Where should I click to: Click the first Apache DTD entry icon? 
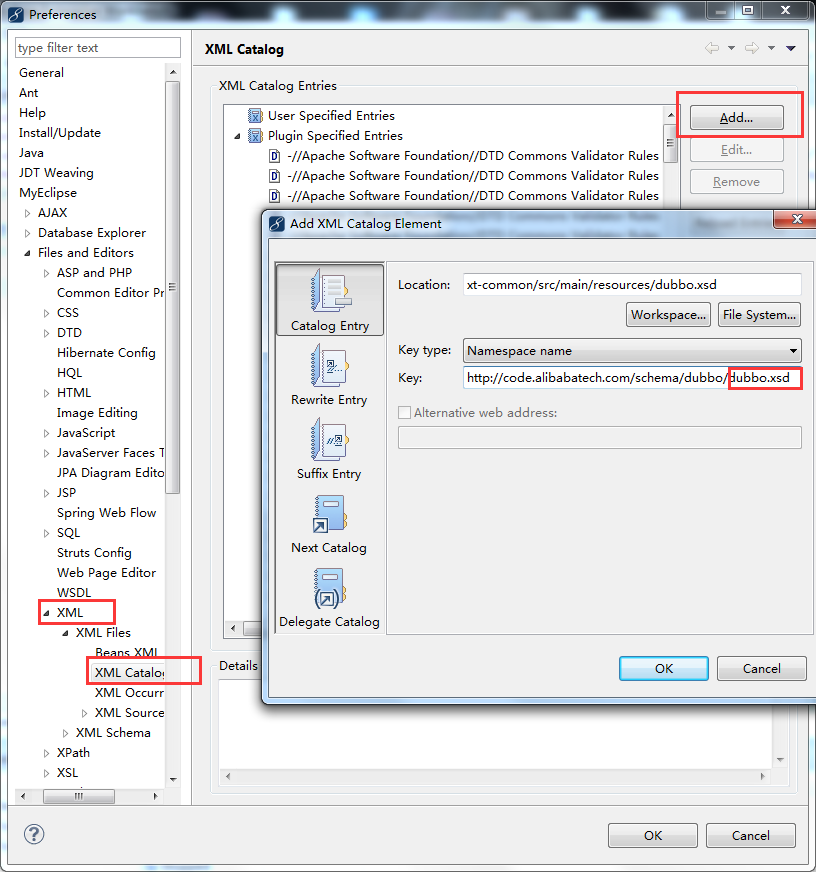(x=274, y=156)
